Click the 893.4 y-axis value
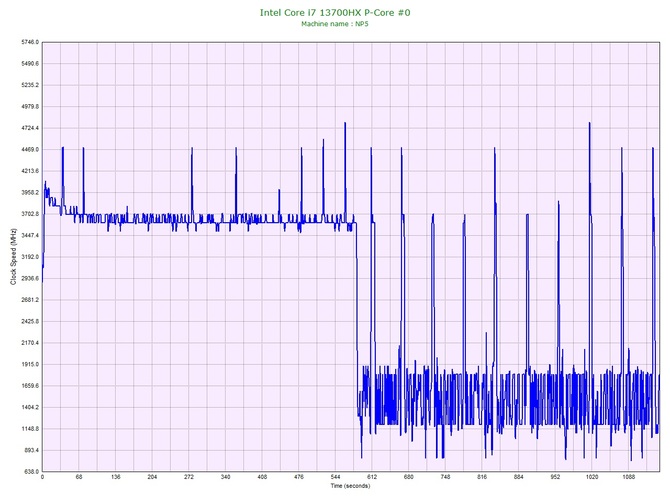 point(31,450)
